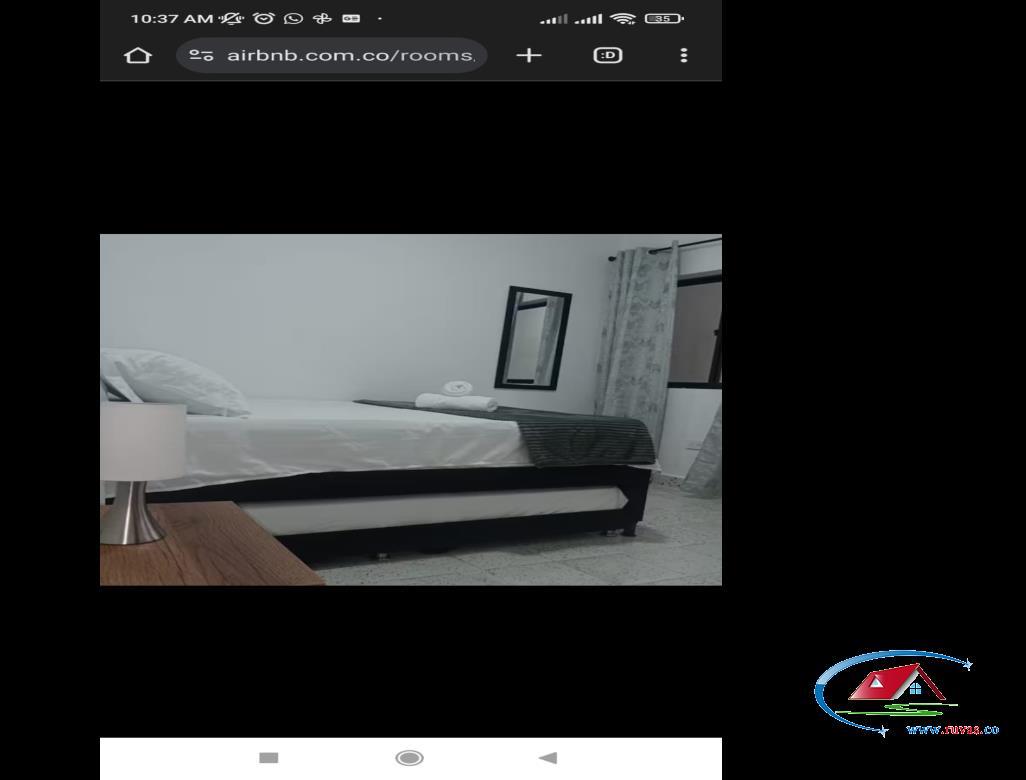Tap the card notification icon in status bar

[351, 18]
